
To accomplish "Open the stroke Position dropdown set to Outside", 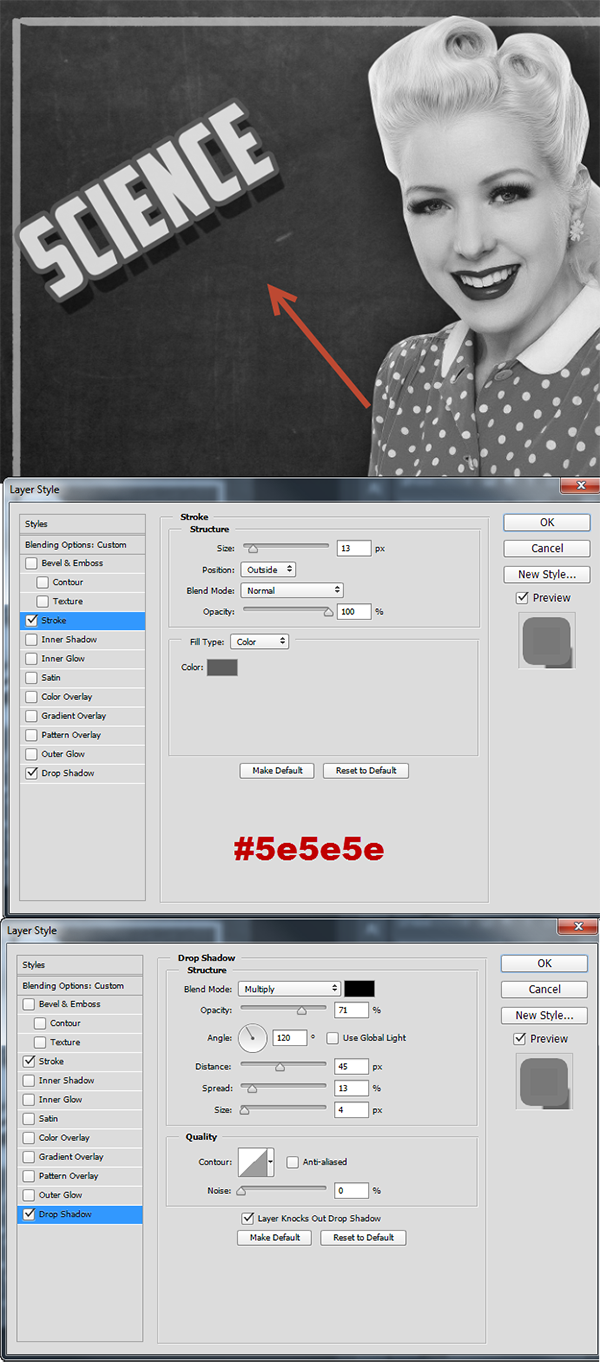I will [x=268, y=570].
